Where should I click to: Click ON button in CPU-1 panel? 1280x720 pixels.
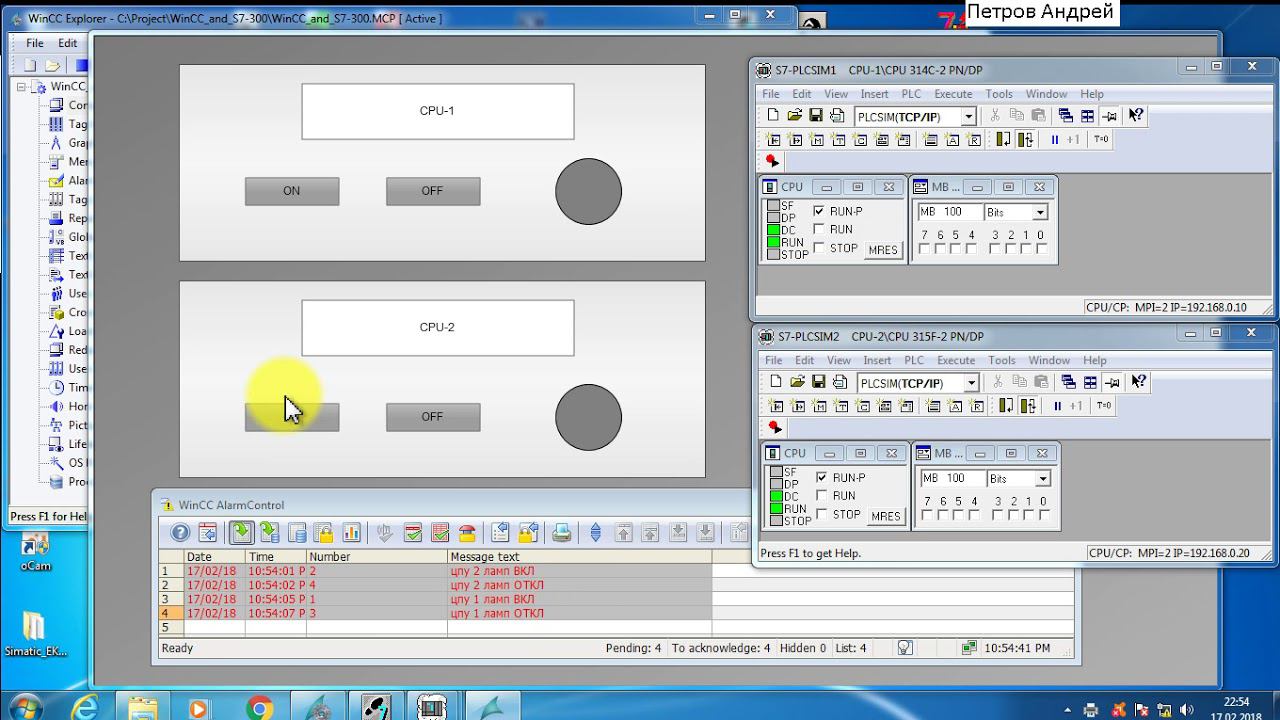pos(292,191)
